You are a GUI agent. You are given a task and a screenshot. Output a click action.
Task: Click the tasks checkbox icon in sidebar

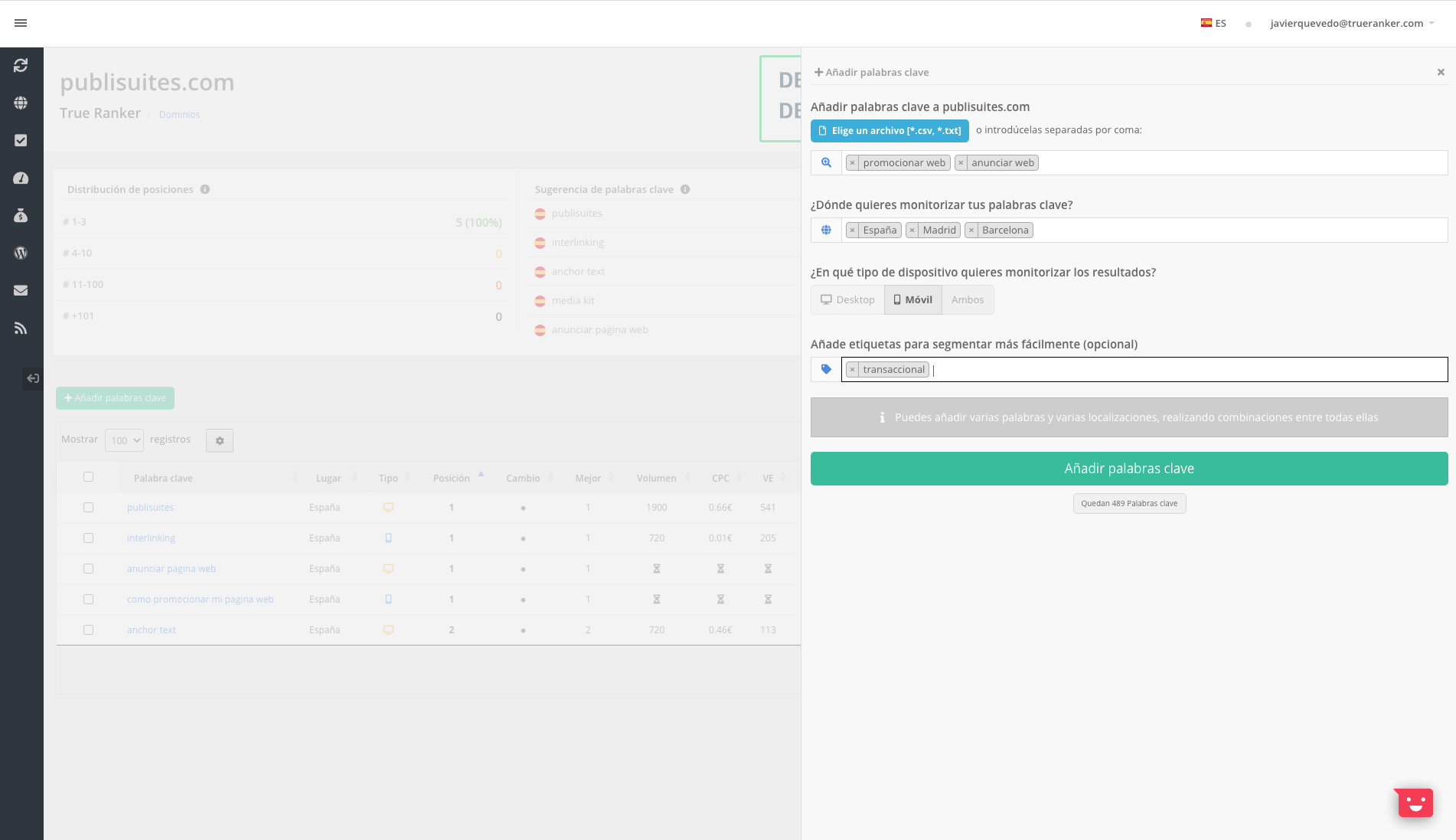[21, 140]
